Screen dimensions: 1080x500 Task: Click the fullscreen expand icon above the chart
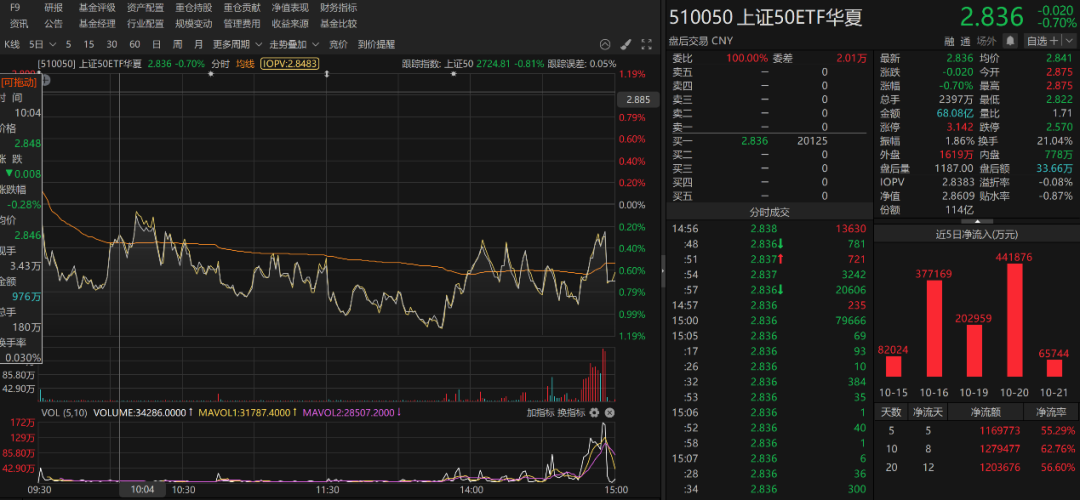[x=646, y=44]
